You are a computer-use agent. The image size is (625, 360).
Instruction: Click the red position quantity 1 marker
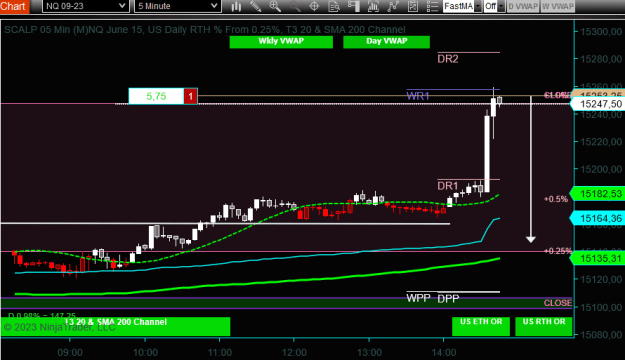pyautogui.click(x=191, y=96)
